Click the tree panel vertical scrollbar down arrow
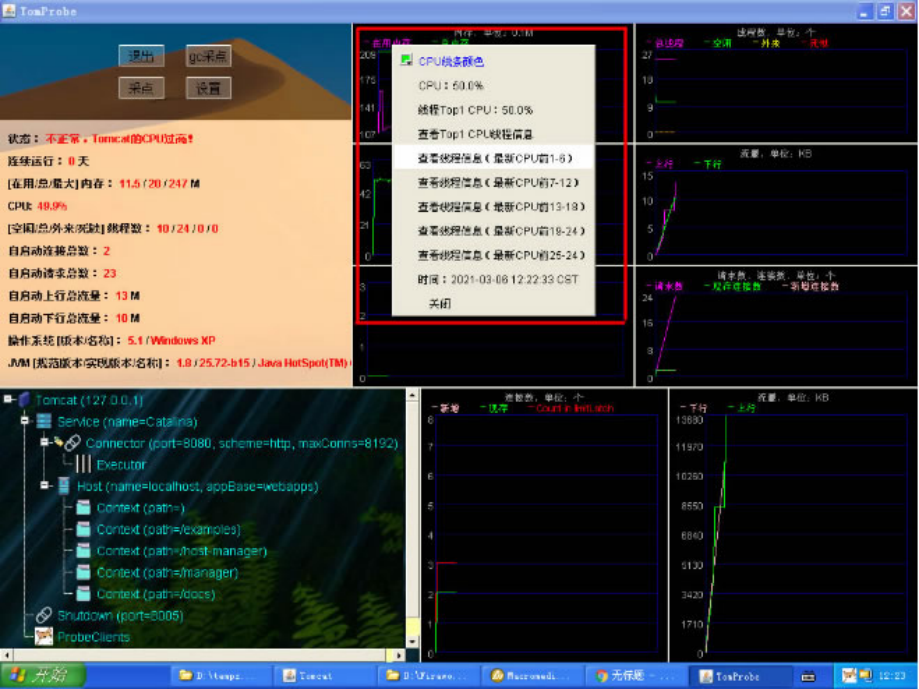The image size is (919, 689). [413, 641]
